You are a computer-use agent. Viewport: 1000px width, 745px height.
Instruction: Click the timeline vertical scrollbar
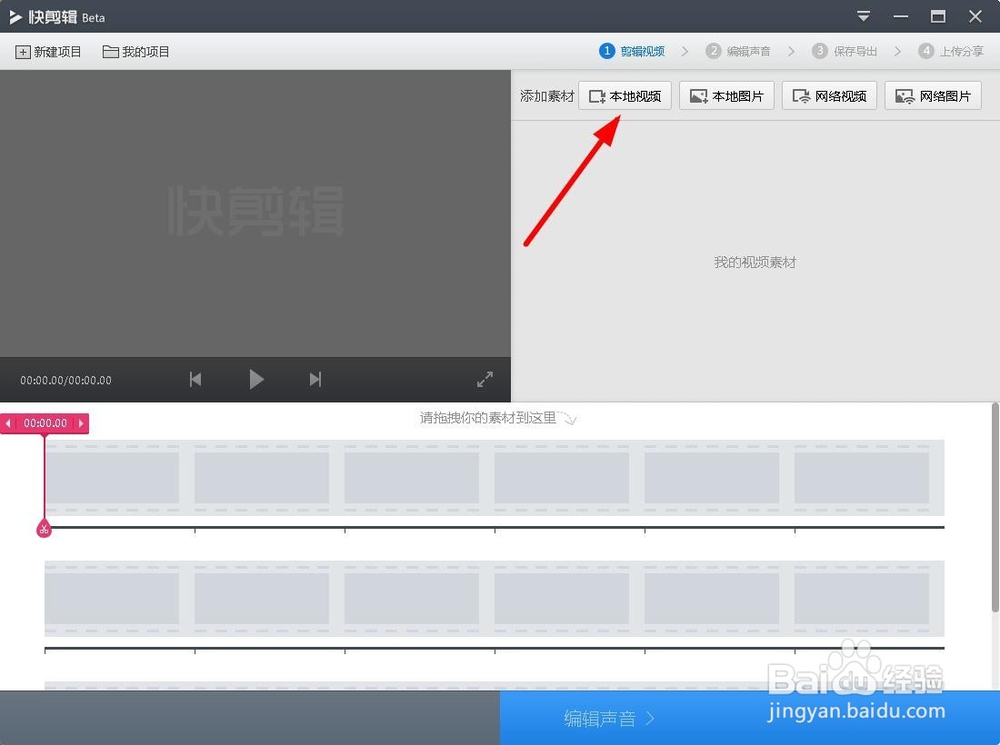[996, 508]
